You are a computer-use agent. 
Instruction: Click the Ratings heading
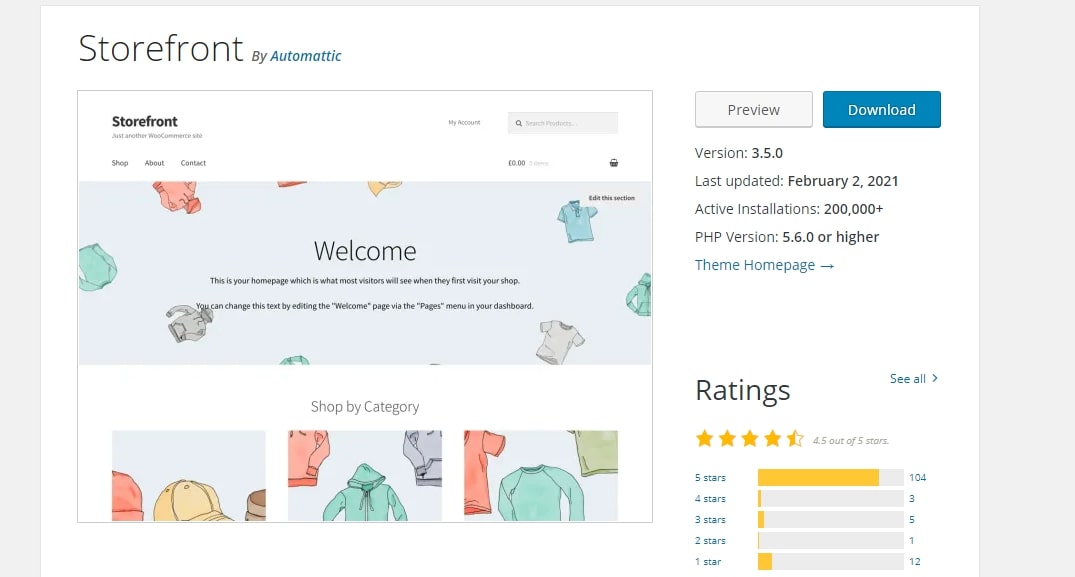[742, 390]
